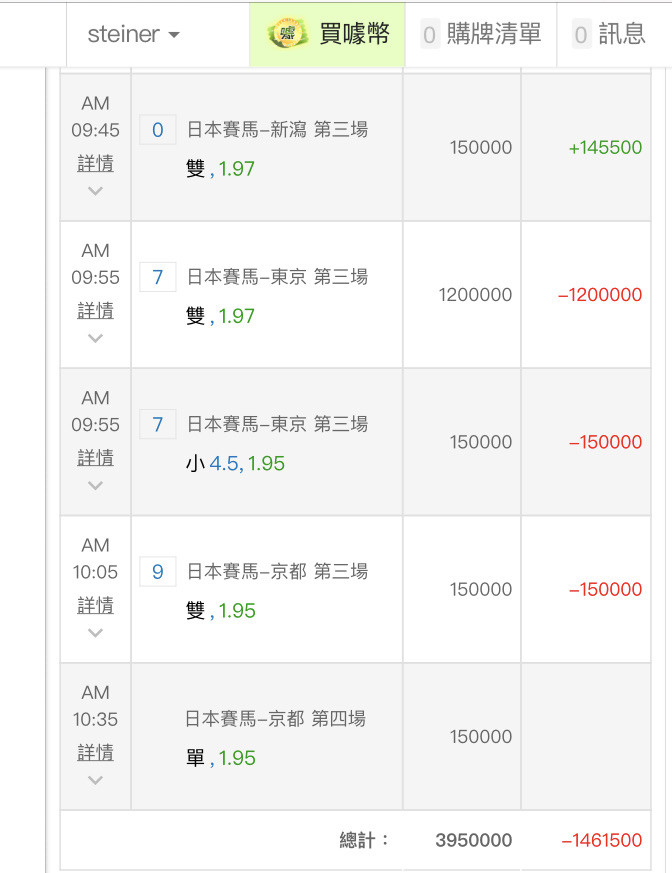
Task: Open 詳情 for the 10:05 bet
Action: click(x=95, y=605)
